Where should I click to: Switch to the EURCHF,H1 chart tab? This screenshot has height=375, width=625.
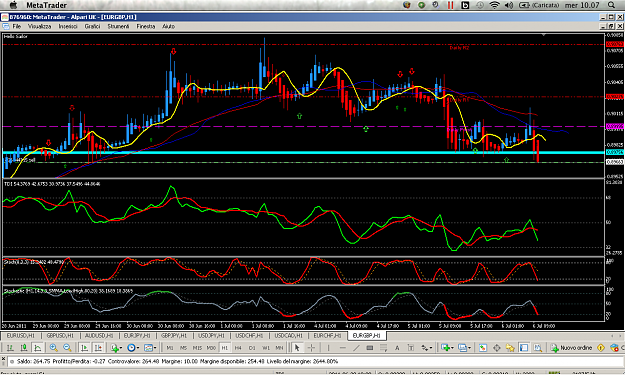tap(327, 336)
